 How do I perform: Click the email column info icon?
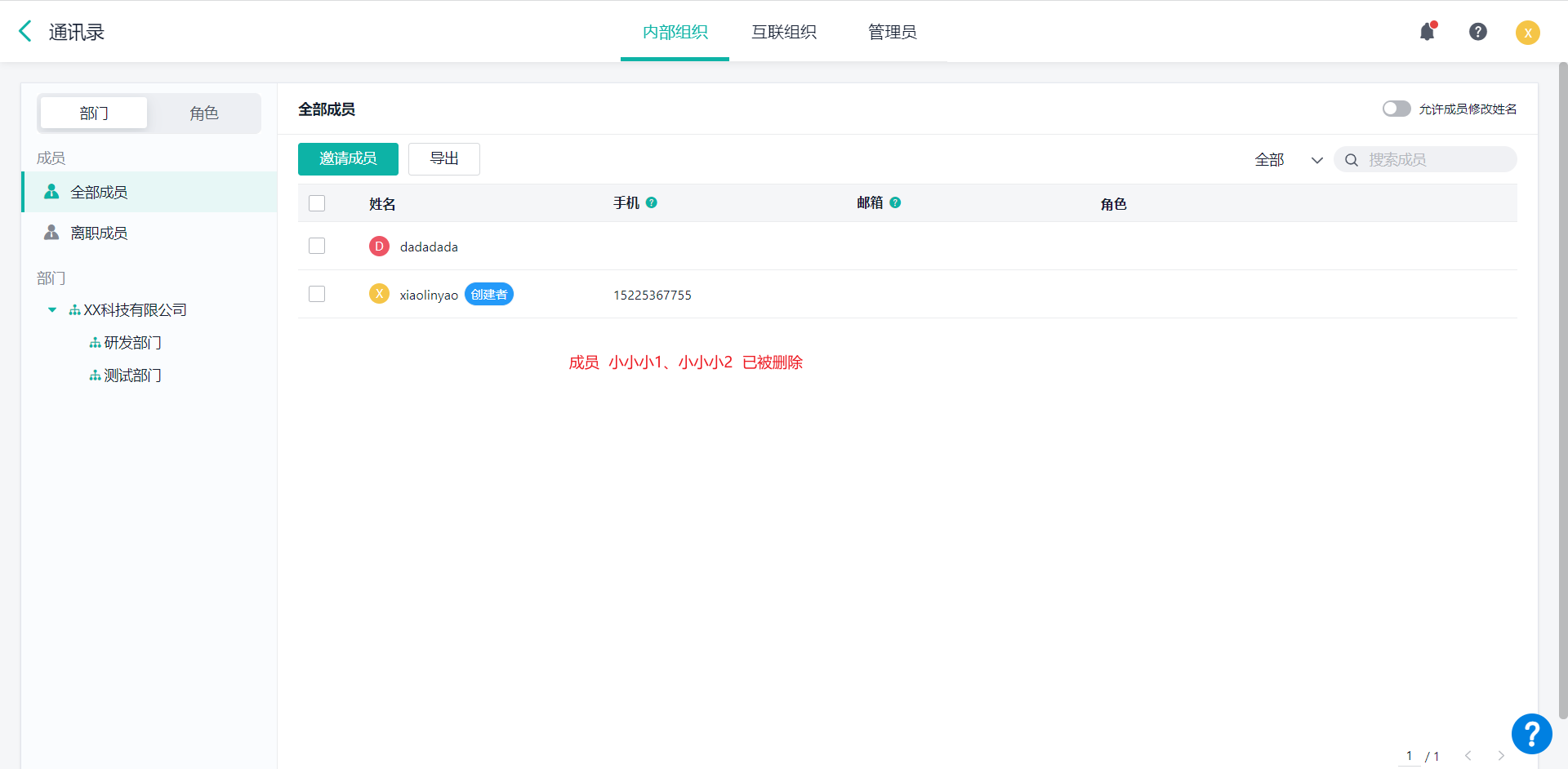tap(895, 202)
